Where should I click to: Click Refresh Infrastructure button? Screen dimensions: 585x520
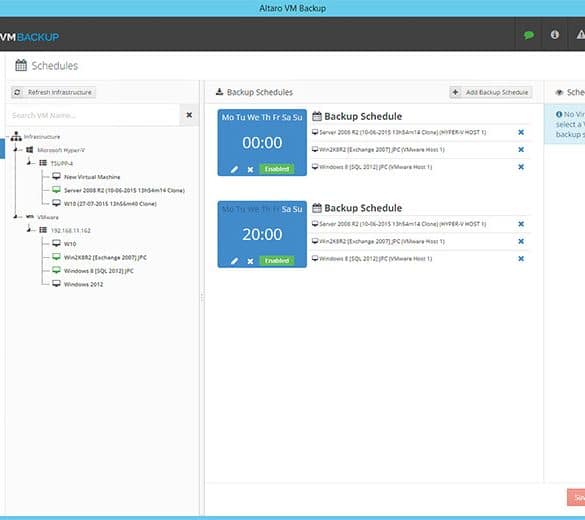53,92
